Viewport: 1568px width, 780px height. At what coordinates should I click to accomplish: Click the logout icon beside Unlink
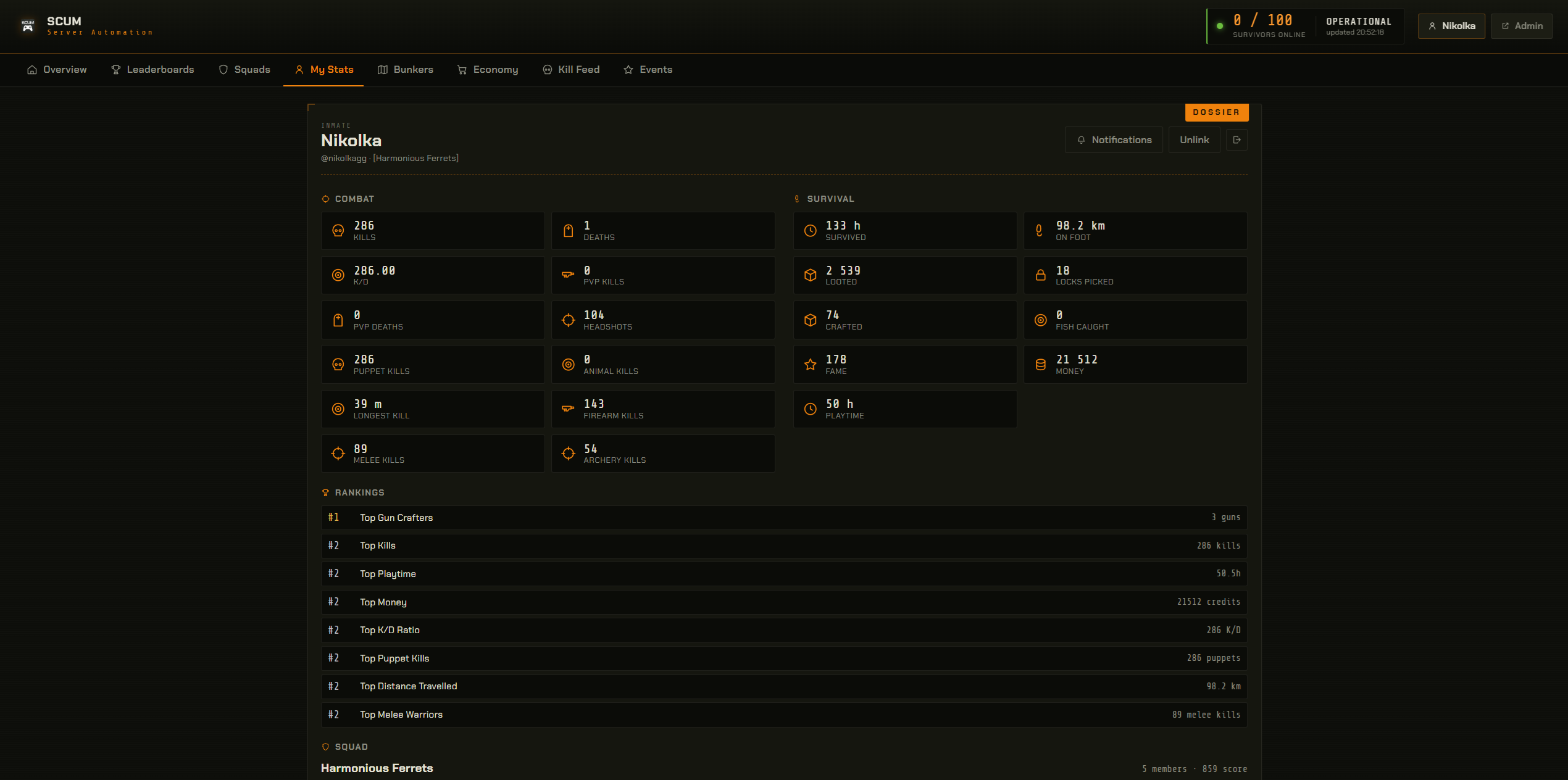coord(1236,140)
